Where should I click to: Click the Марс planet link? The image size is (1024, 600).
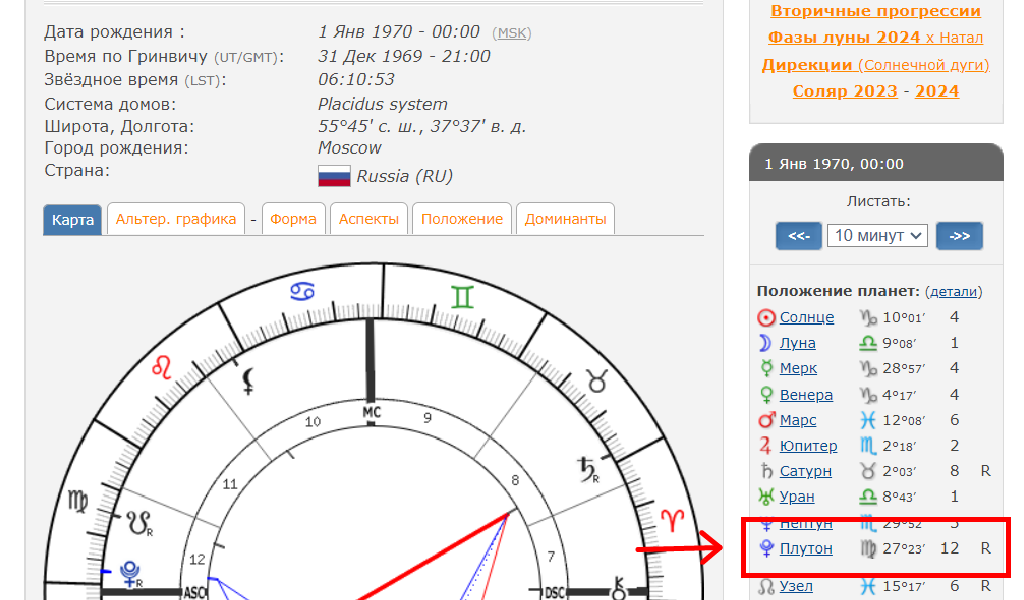click(x=798, y=420)
